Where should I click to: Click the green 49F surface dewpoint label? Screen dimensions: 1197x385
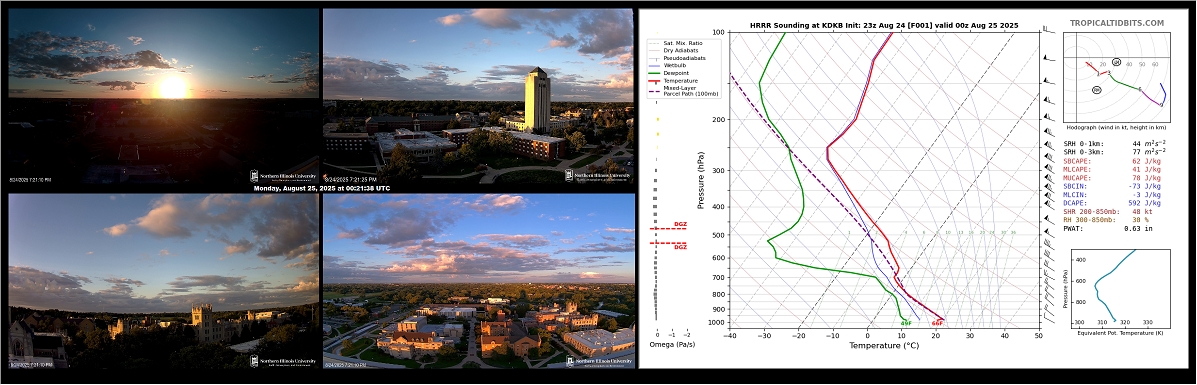click(x=905, y=323)
